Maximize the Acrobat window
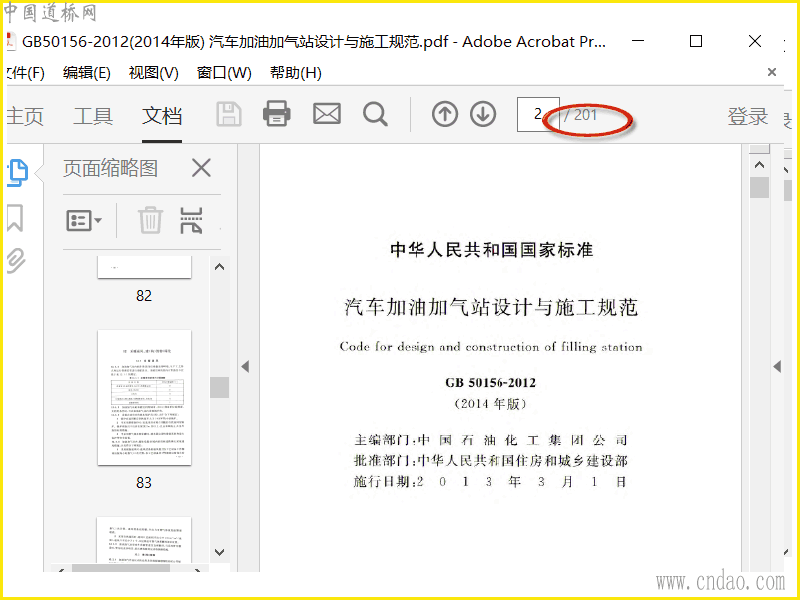Image resolution: width=800 pixels, height=600 pixels. pos(696,41)
